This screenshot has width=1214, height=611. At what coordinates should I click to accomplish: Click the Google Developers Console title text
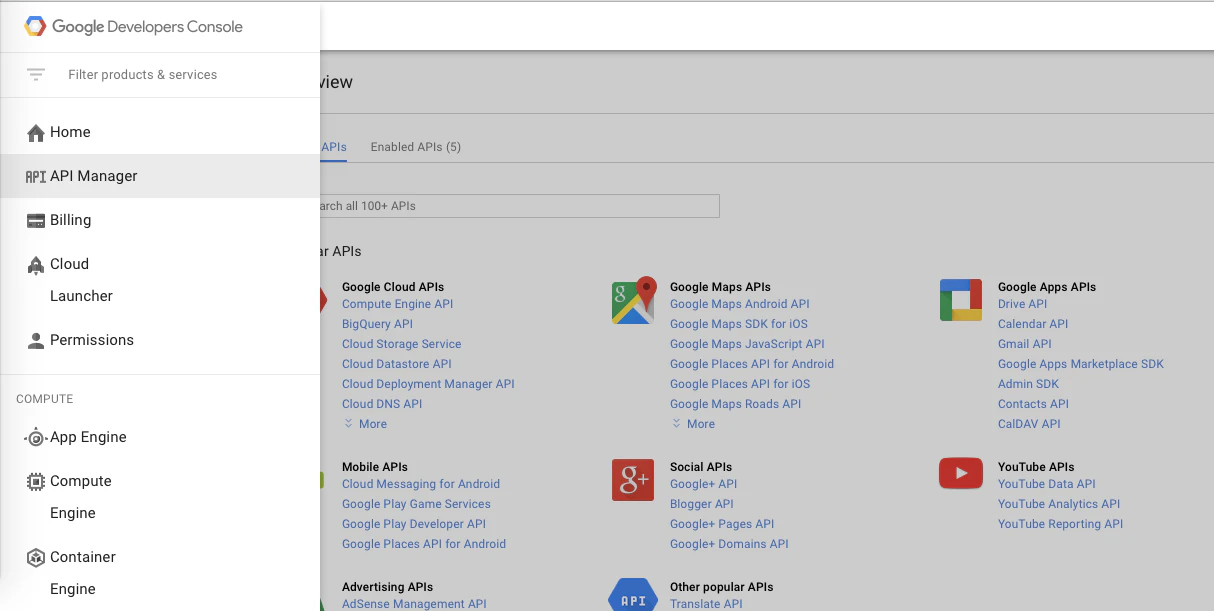point(147,27)
